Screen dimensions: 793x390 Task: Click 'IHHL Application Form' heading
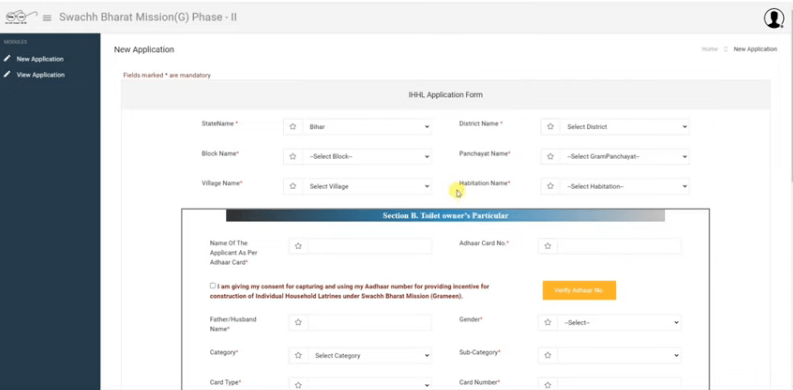445,95
